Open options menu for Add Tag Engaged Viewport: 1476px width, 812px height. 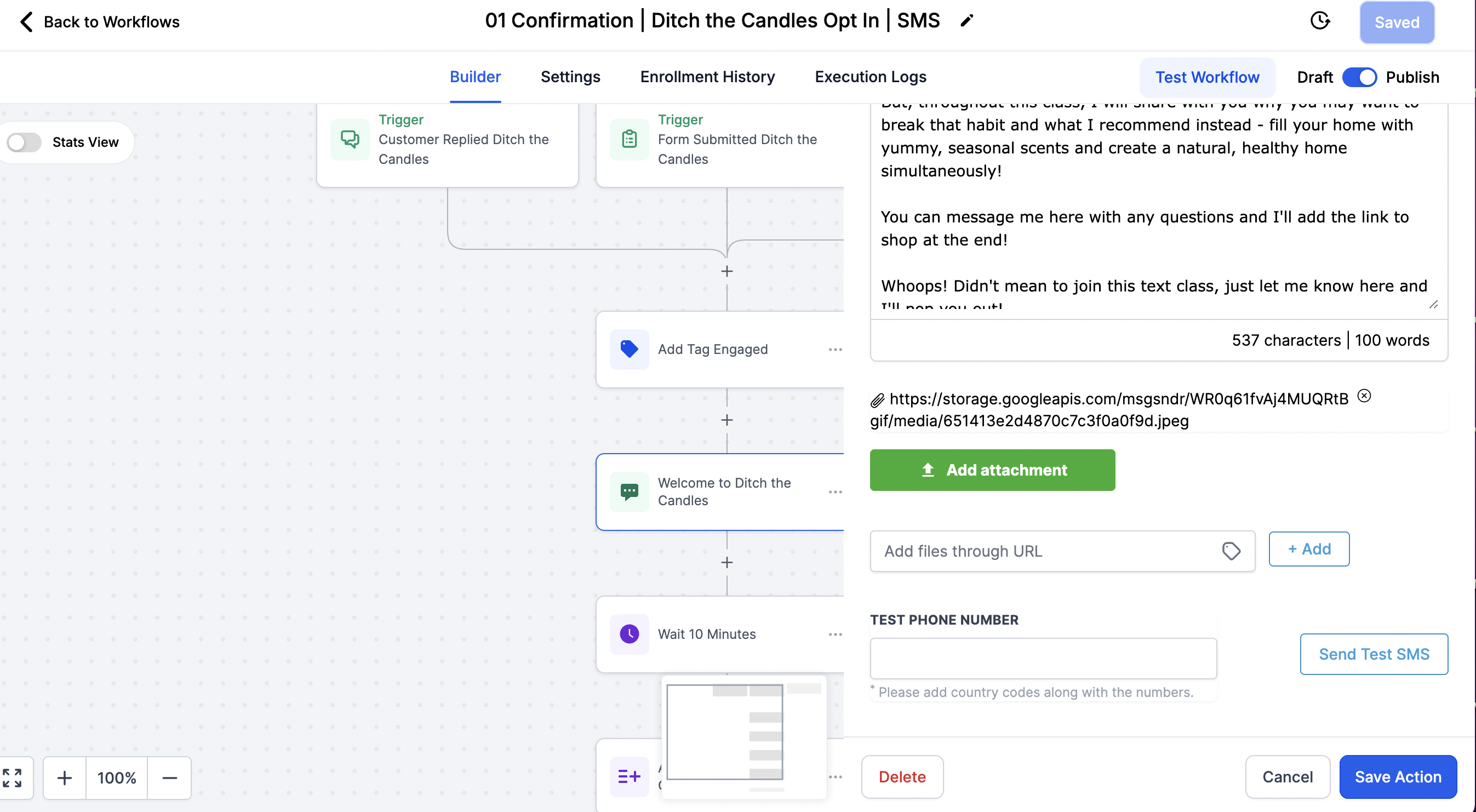point(835,350)
